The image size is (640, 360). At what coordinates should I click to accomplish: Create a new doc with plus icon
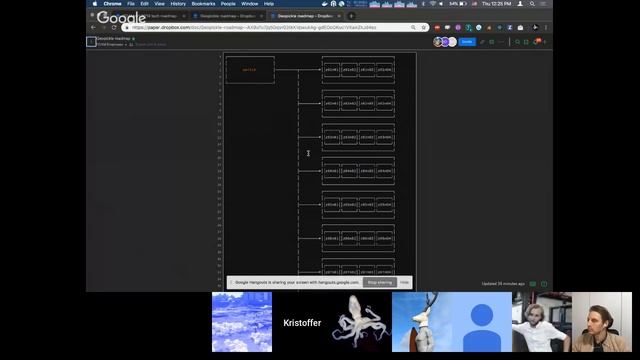point(545,42)
